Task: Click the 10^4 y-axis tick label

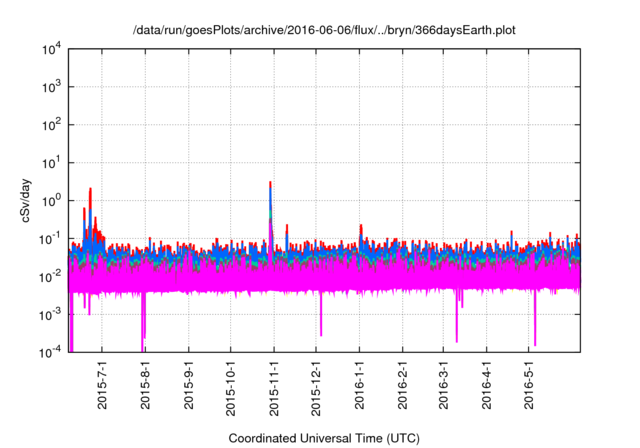Action: tap(52, 49)
